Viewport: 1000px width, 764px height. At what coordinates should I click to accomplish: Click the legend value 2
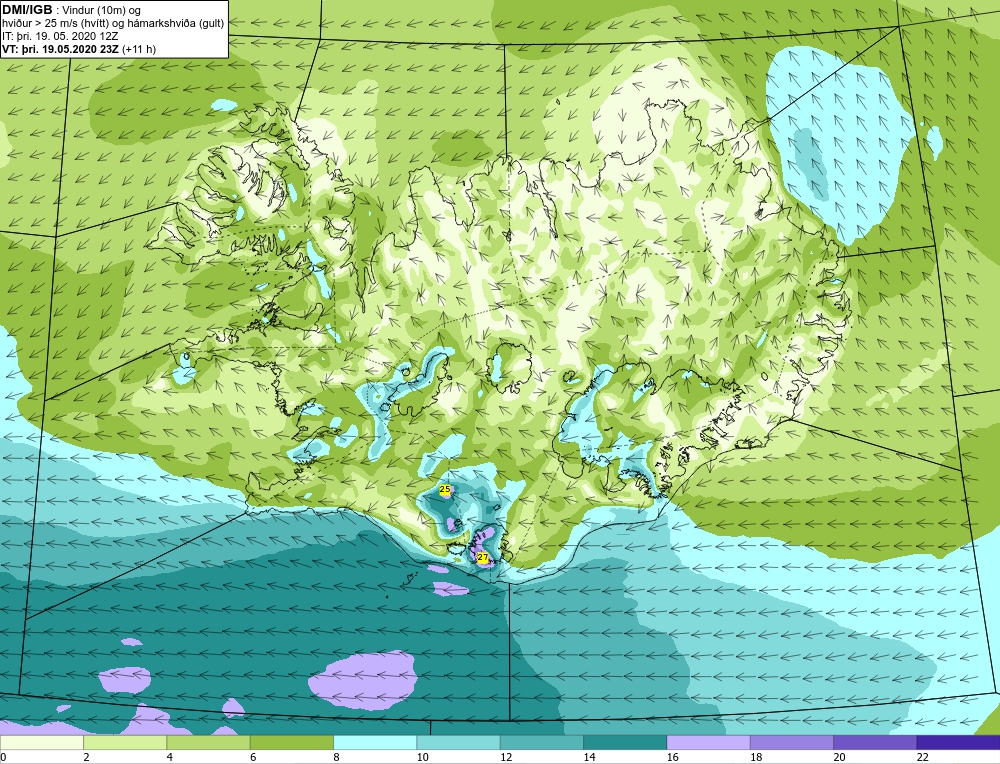tap(86, 757)
